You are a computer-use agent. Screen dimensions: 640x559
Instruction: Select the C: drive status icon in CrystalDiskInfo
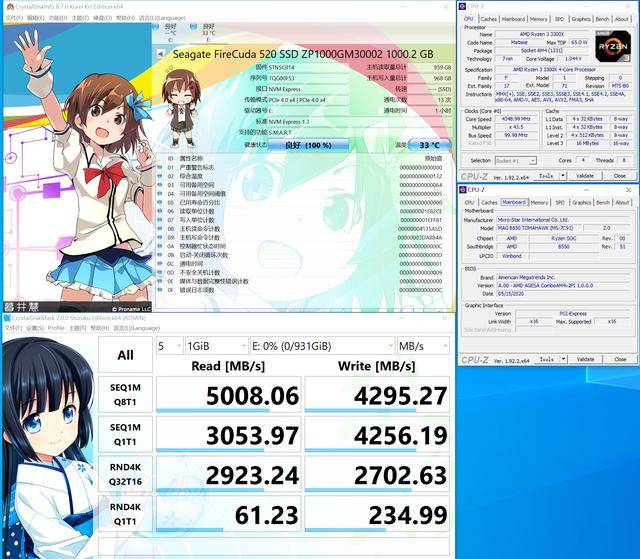pos(156,27)
